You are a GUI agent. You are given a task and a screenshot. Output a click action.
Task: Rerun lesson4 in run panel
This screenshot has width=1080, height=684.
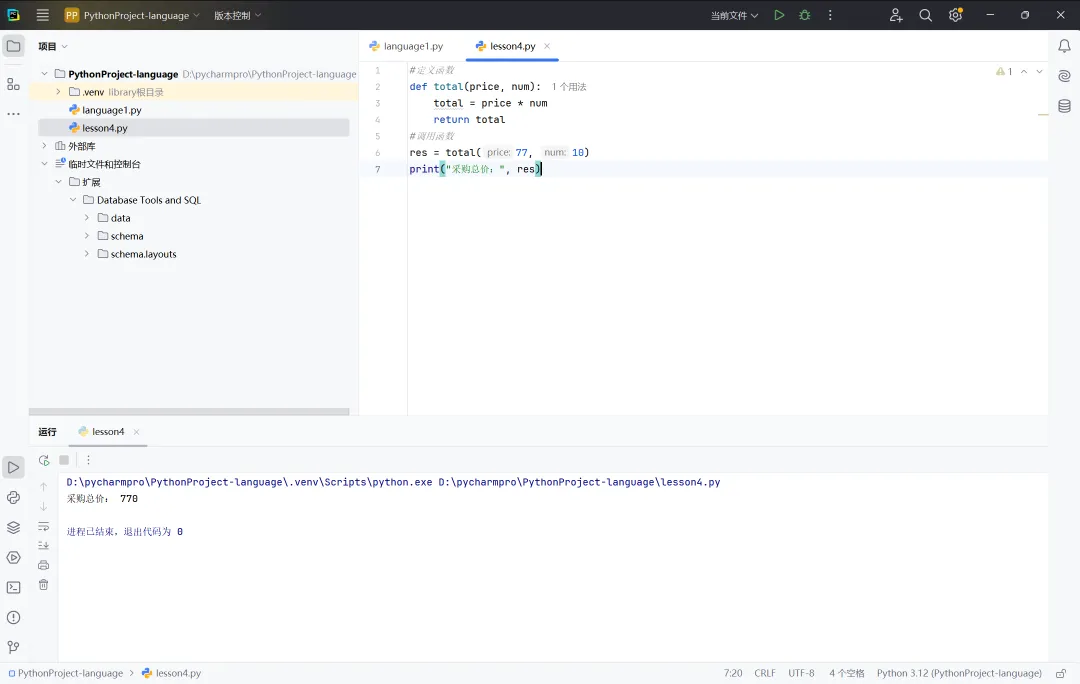(44, 460)
